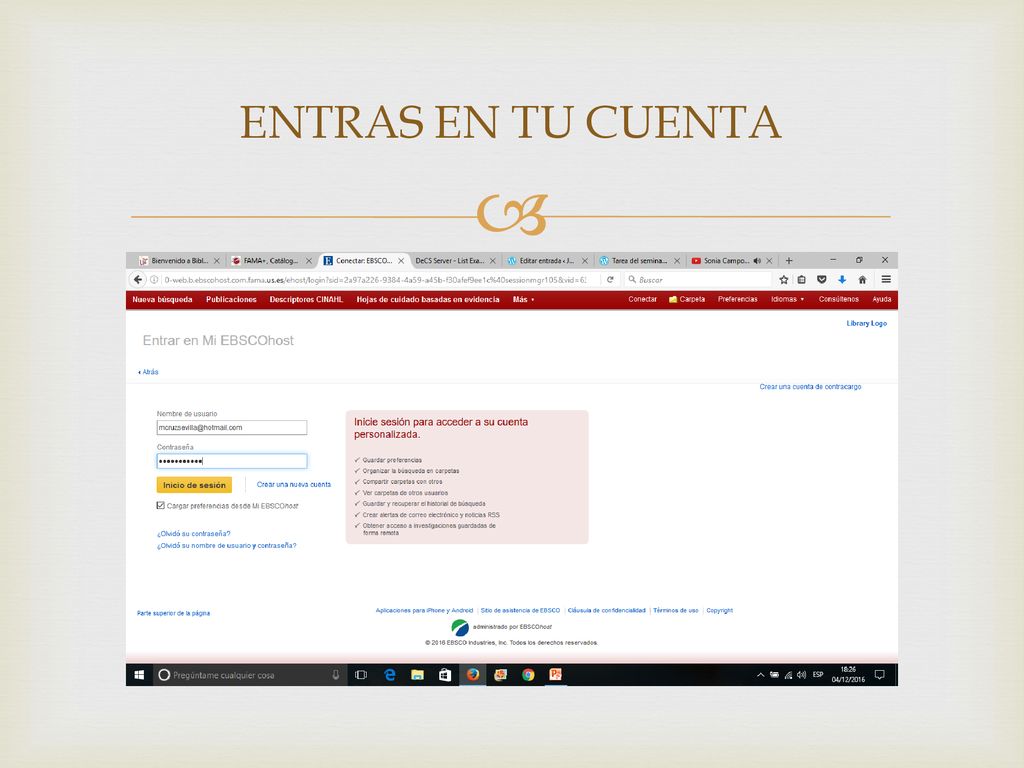Expand the Idiomas language dropdown
Screen dimensions: 1024x768
[x=788, y=299]
